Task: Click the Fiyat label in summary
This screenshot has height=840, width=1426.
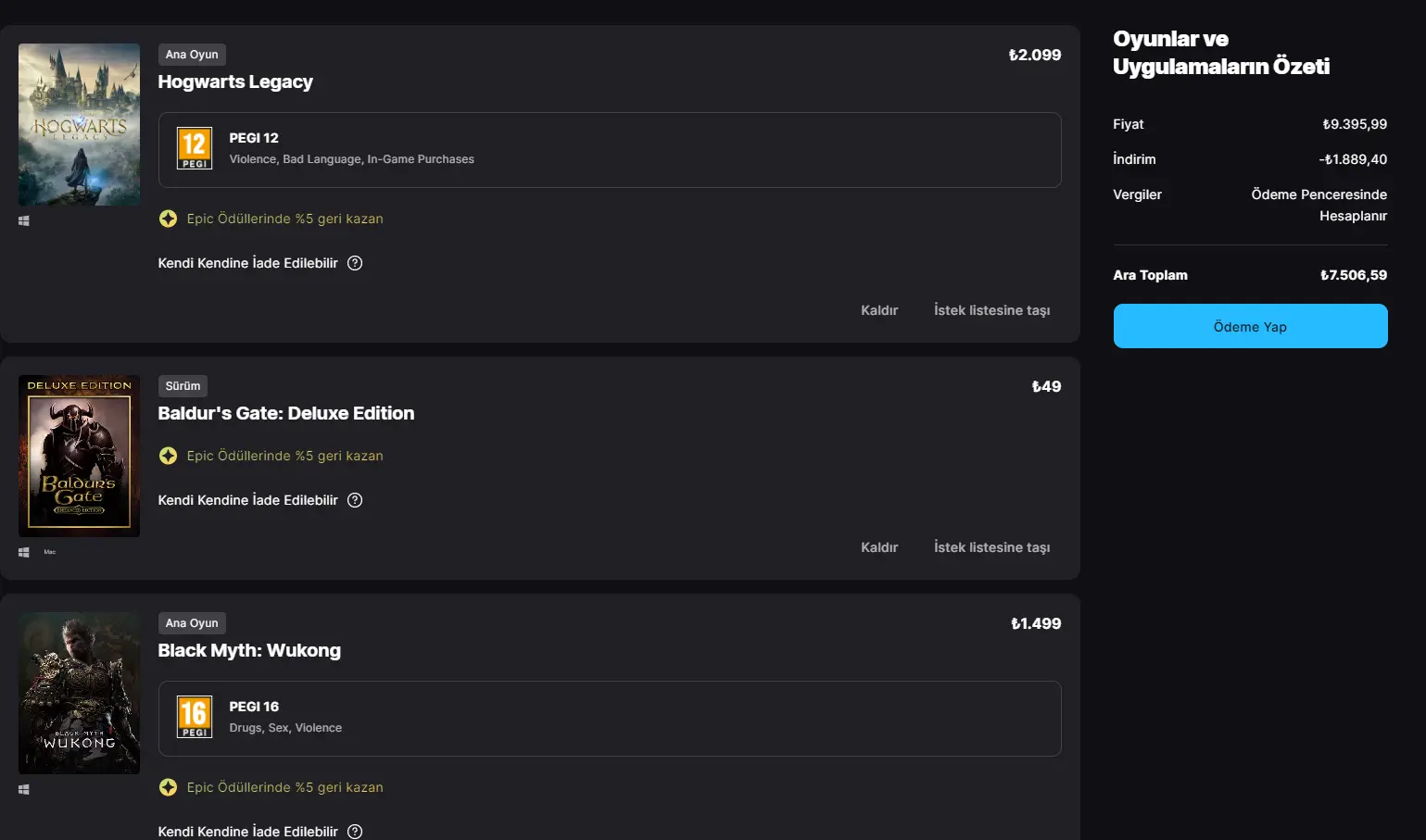Action: click(1128, 124)
